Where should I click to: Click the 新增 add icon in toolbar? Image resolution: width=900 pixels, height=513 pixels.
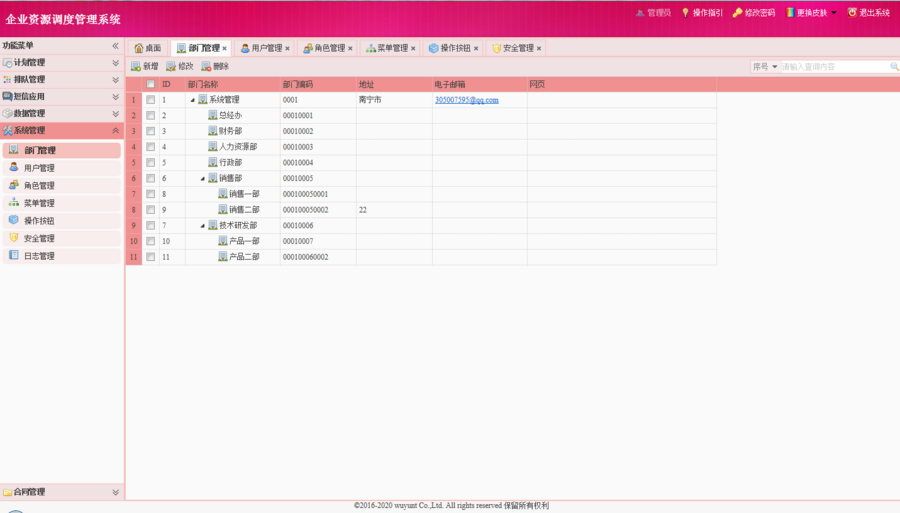tap(136, 67)
